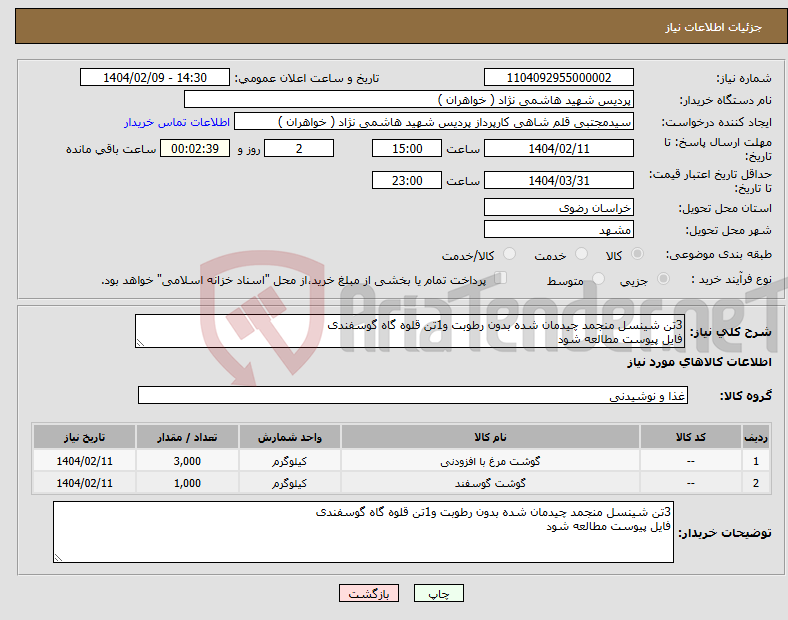This screenshot has height=620, width=788.
Task: Click the بازگشت (back) button
Action: point(369,593)
